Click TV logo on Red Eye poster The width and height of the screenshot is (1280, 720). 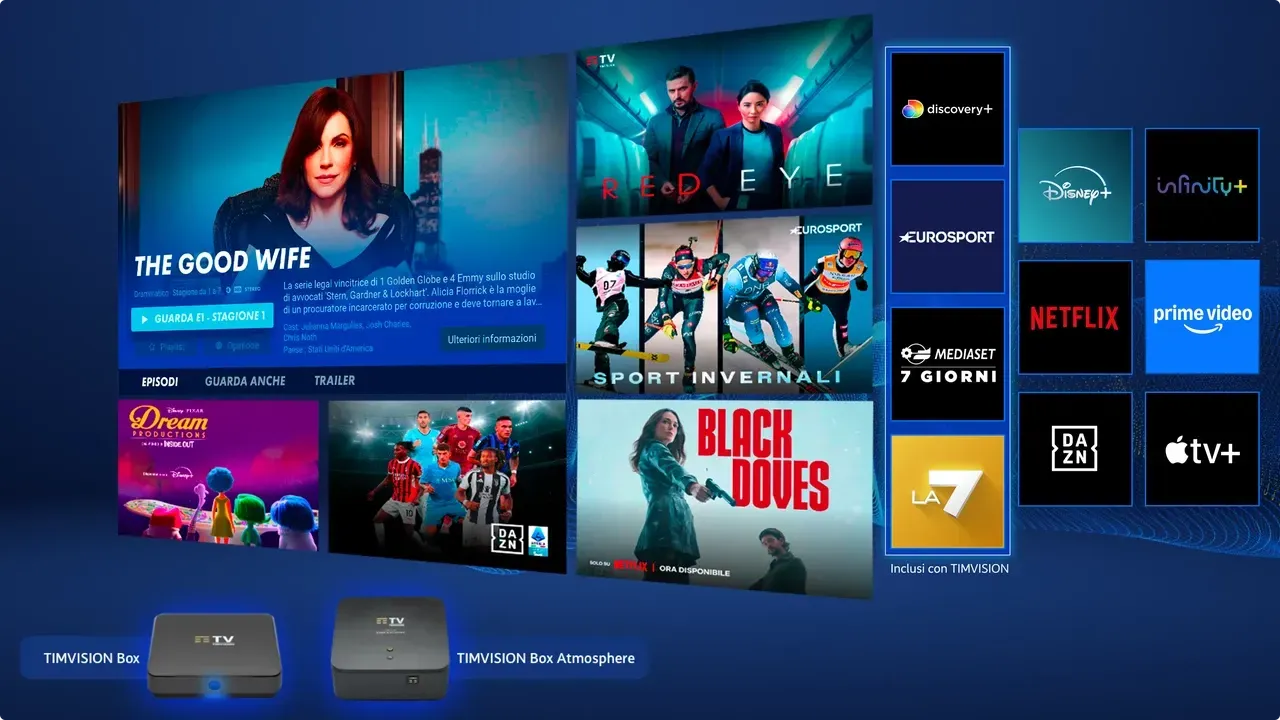603,62
